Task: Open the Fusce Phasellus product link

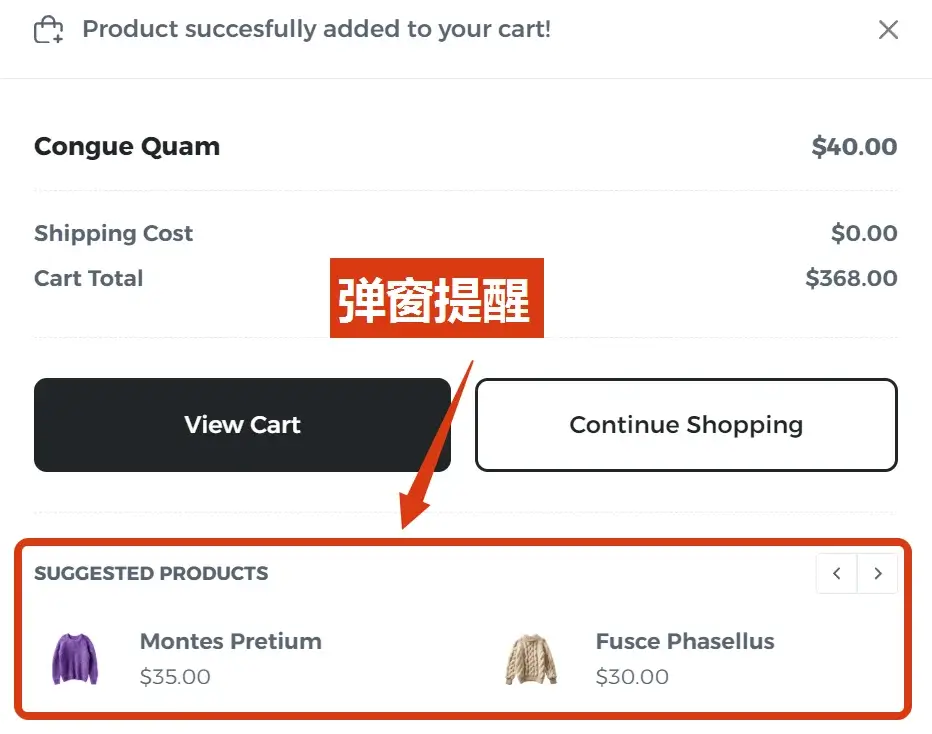Action: pos(685,642)
